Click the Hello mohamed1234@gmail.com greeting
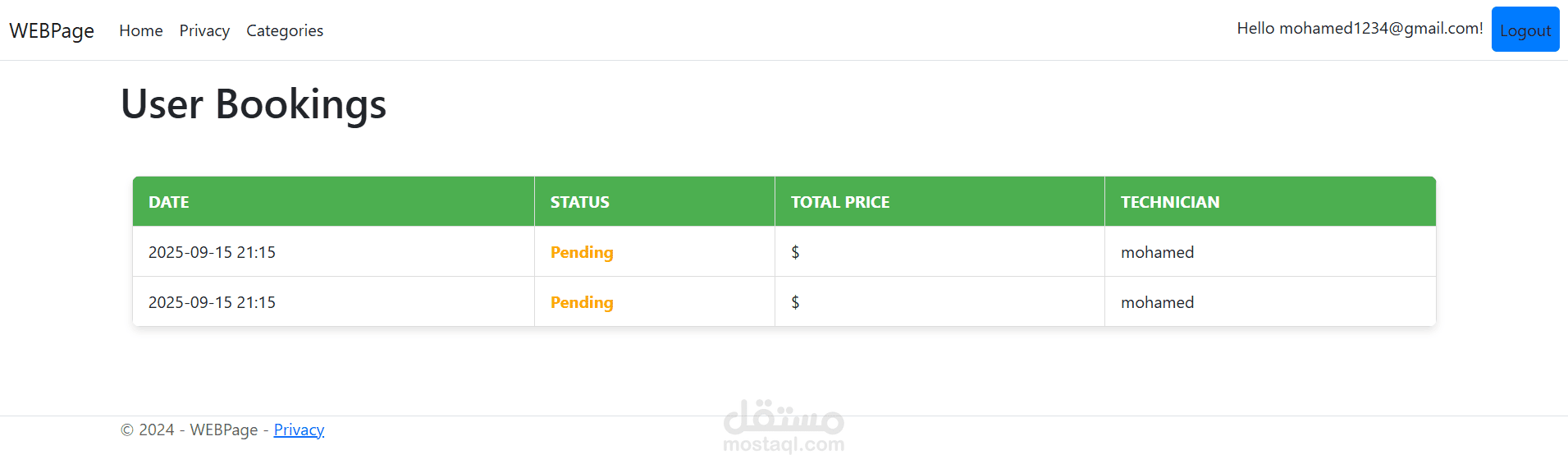The width and height of the screenshot is (1568, 464). click(1359, 29)
